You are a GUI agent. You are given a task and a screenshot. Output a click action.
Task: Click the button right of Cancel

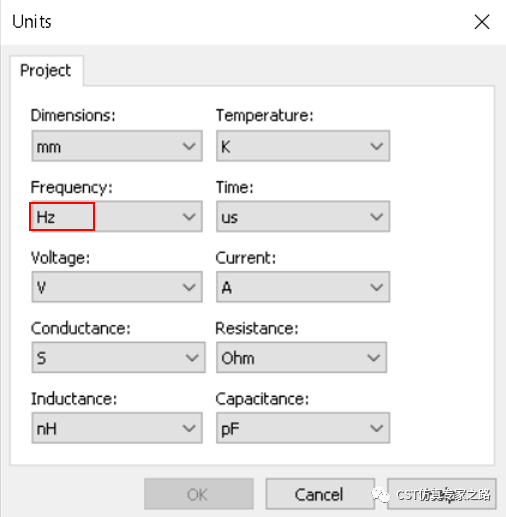click(442, 494)
